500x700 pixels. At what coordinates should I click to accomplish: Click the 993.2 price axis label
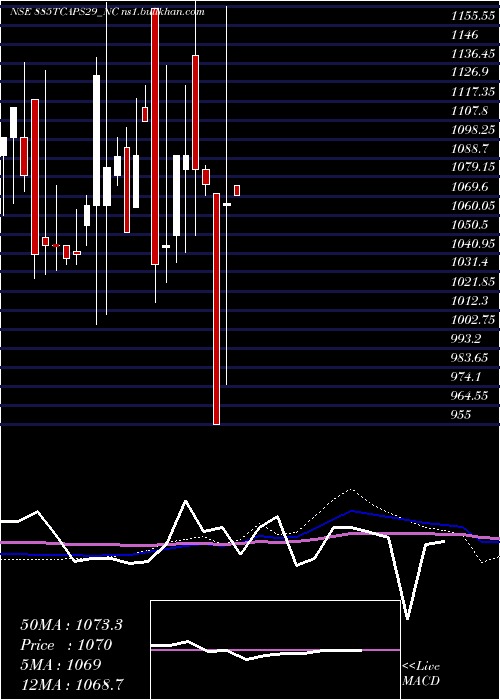(x=466, y=338)
